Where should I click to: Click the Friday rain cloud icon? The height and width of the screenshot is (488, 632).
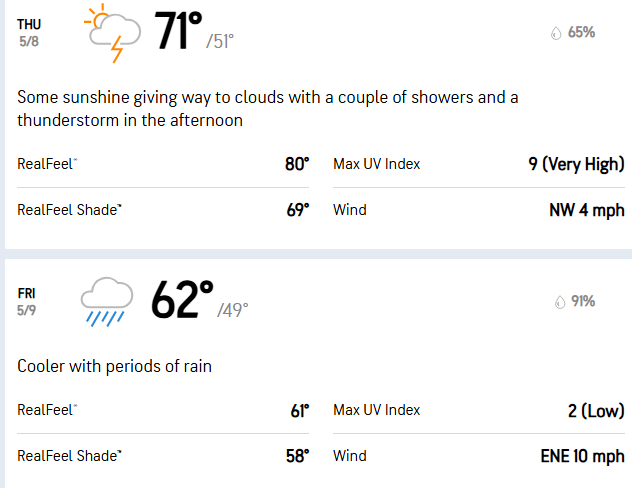[x=105, y=301]
